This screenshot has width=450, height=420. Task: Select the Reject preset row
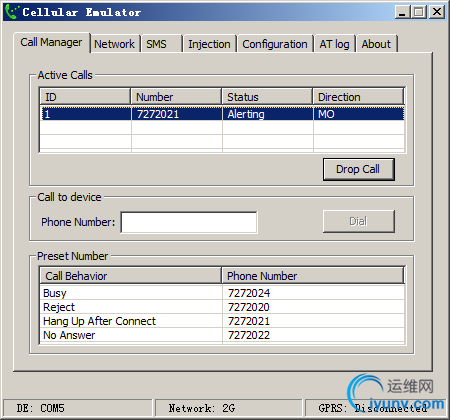pyautogui.click(x=222, y=307)
